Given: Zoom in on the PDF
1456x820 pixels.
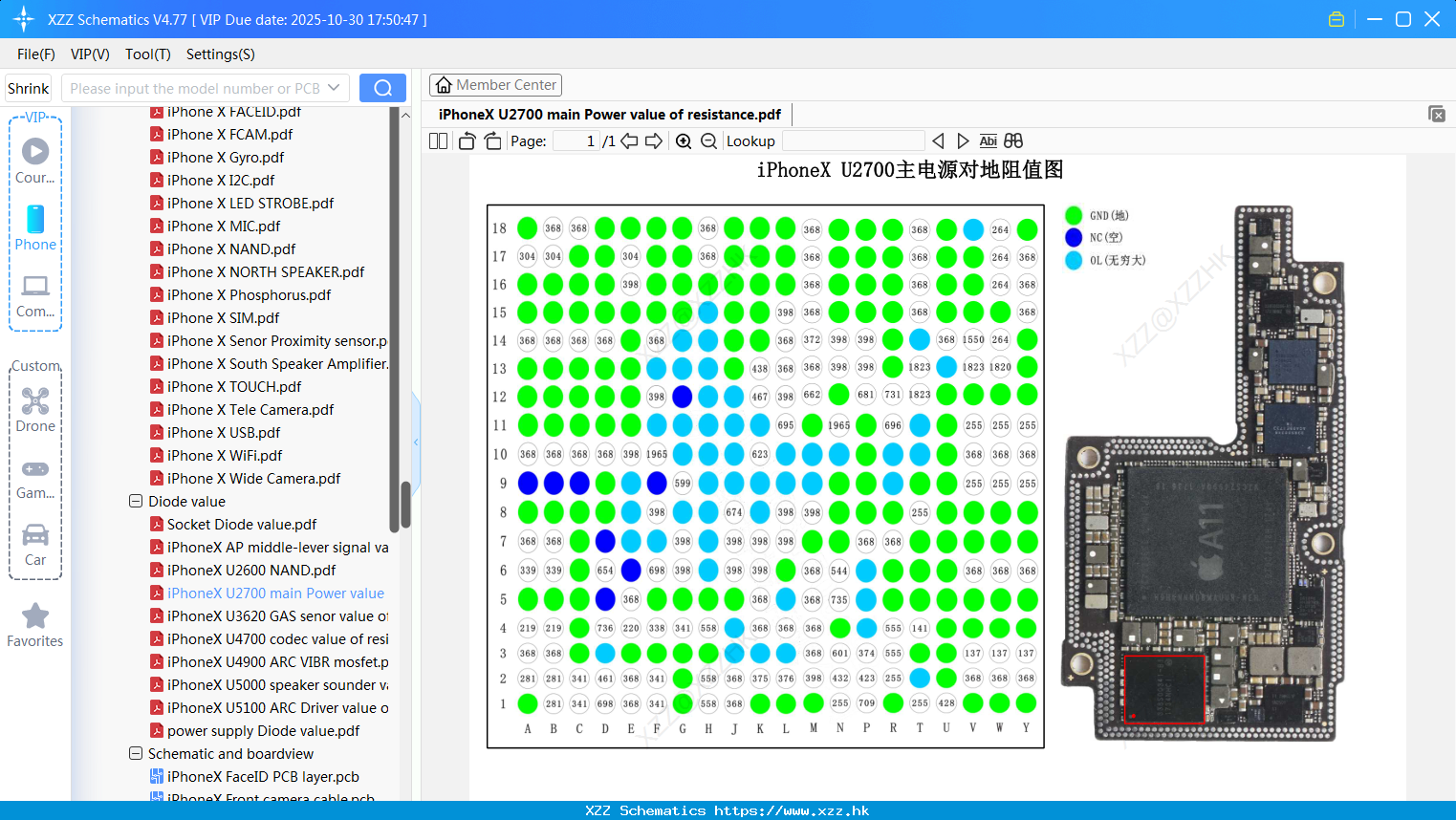Looking at the screenshot, I should click(684, 141).
